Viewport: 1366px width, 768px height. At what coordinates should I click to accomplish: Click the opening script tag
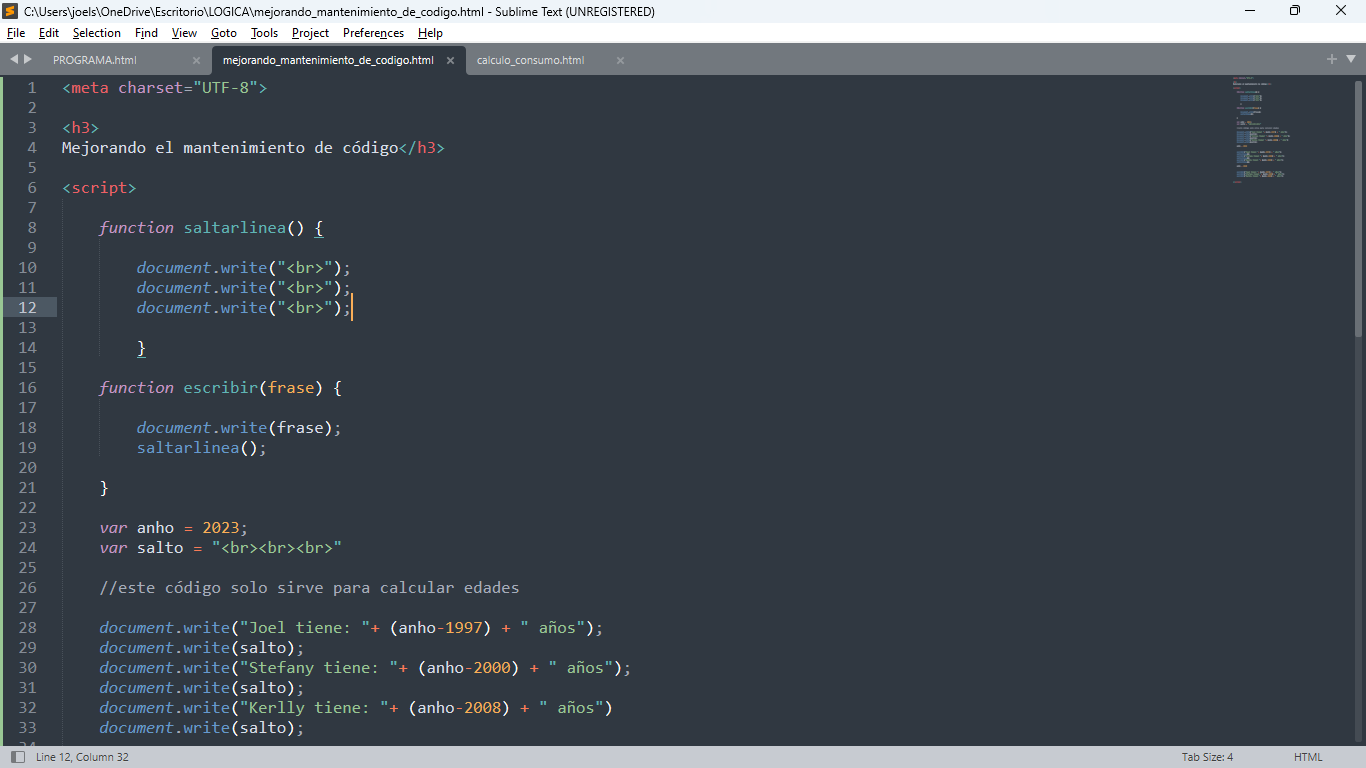[x=99, y=188]
